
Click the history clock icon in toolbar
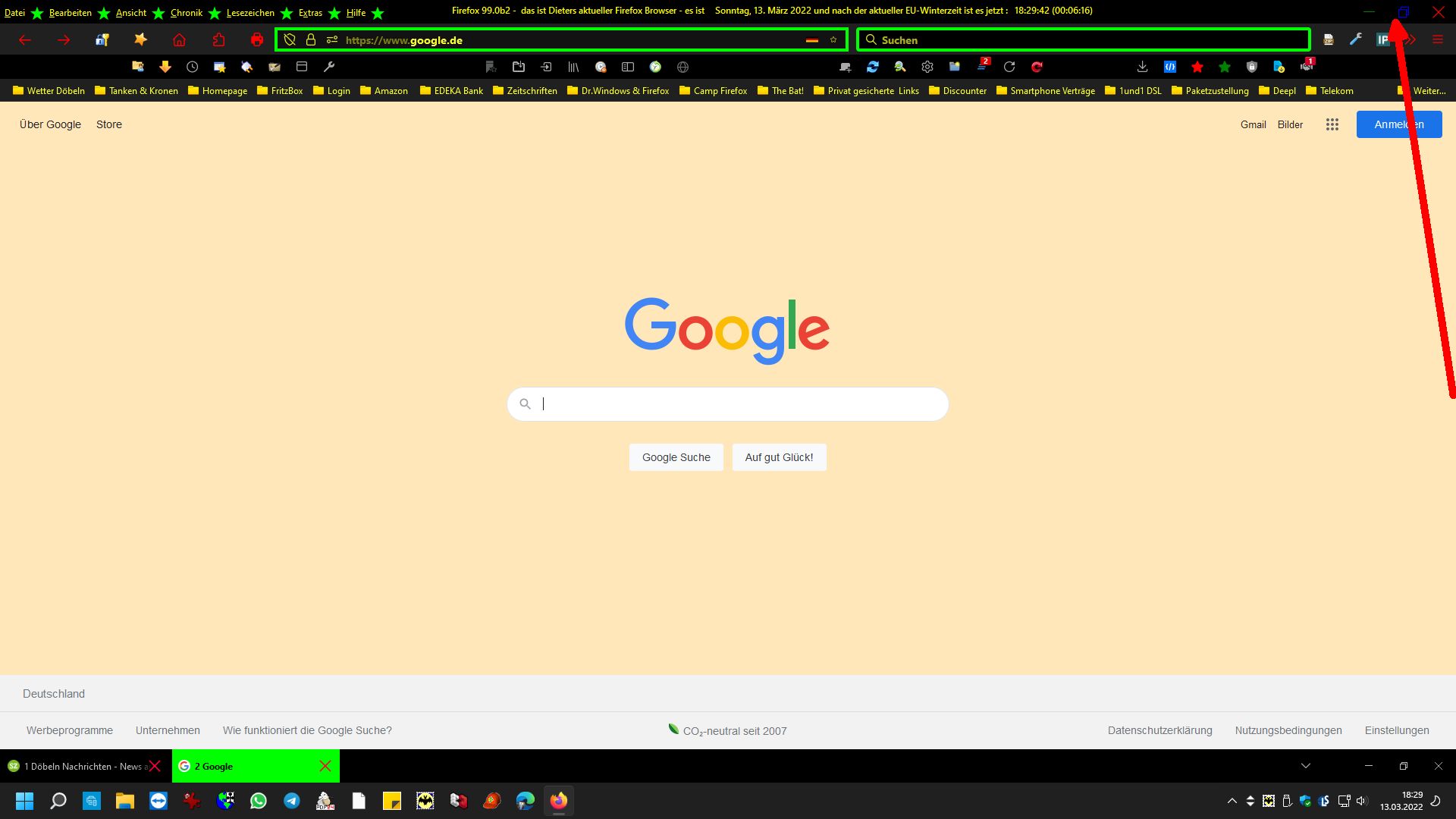(193, 67)
